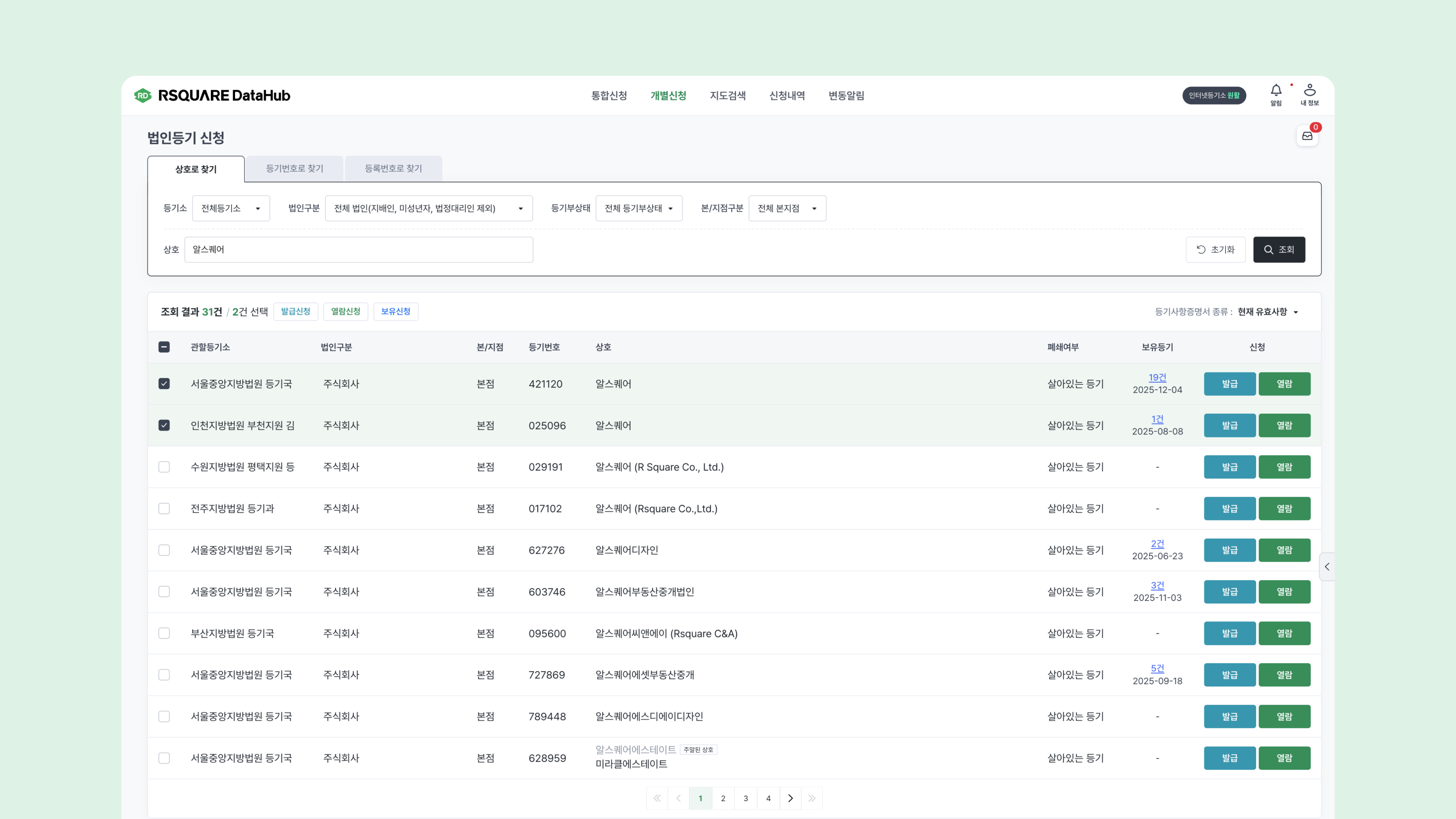Open the 현재 유효사항 certificate type dropdown
The width and height of the screenshot is (1456, 819).
(1267, 312)
